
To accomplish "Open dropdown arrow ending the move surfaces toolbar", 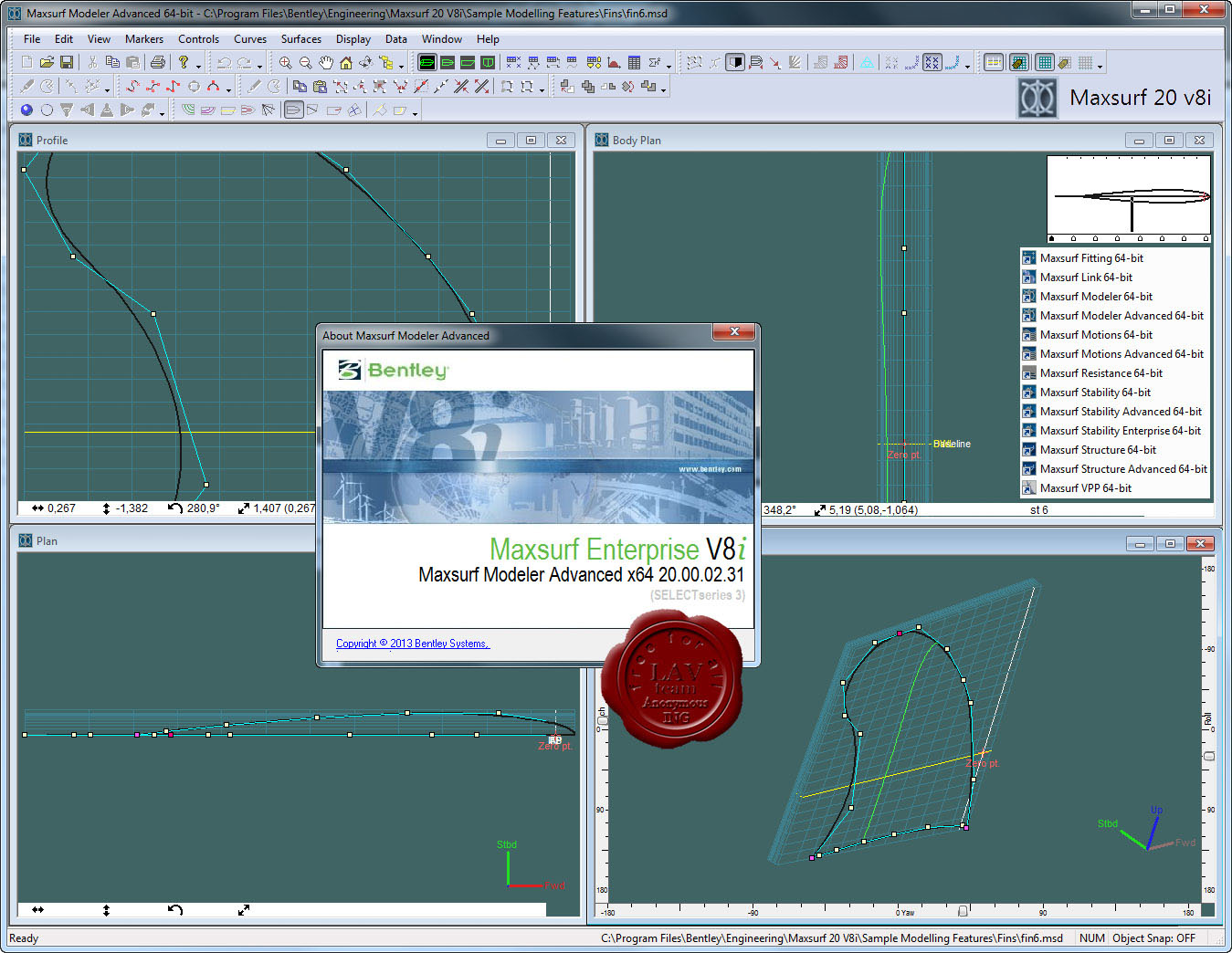I will coord(664,90).
